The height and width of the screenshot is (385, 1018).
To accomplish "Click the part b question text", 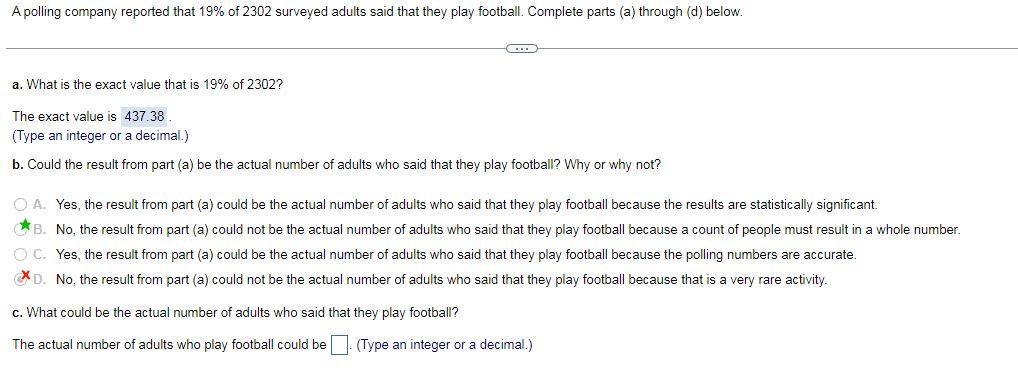I will (x=336, y=165).
